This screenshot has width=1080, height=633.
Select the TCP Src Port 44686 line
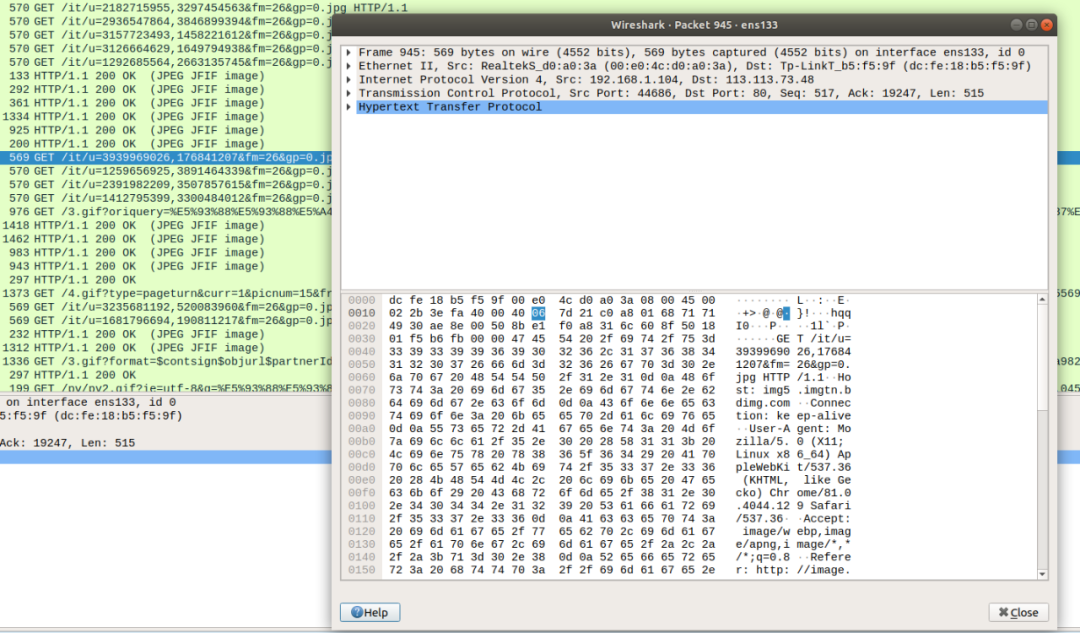click(671, 93)
